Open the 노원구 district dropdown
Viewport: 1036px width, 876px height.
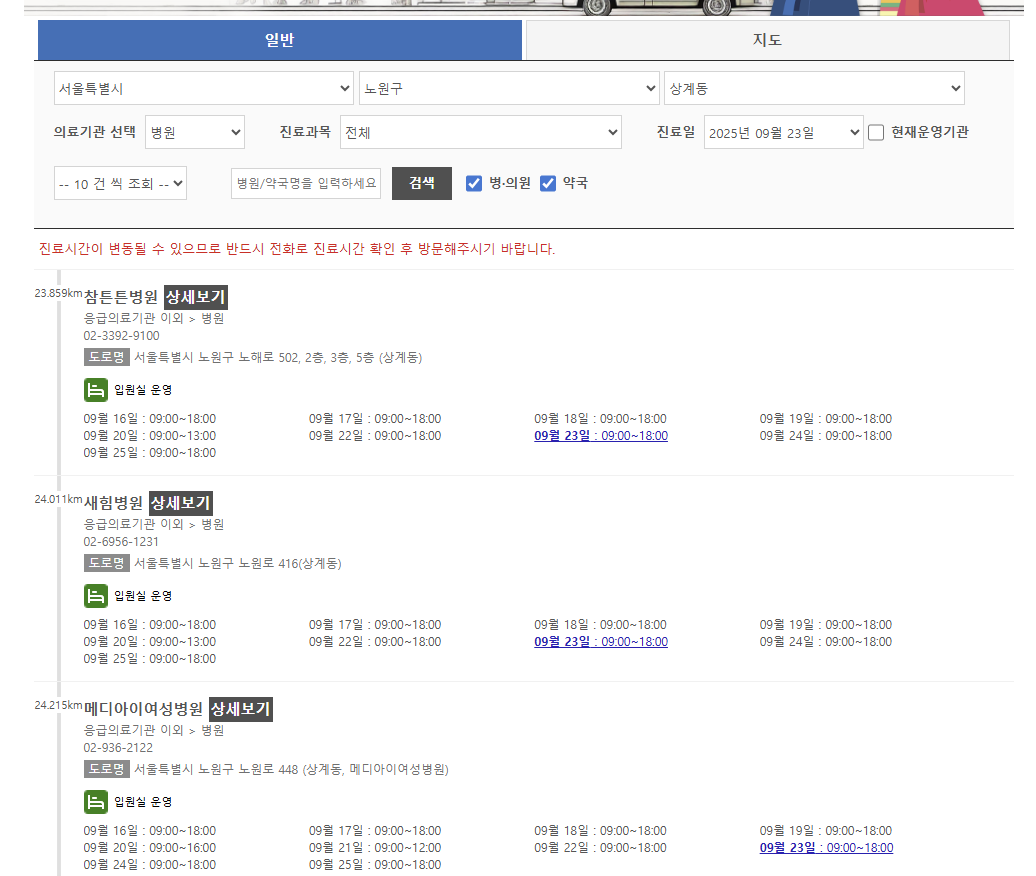[x=510, y=88]
